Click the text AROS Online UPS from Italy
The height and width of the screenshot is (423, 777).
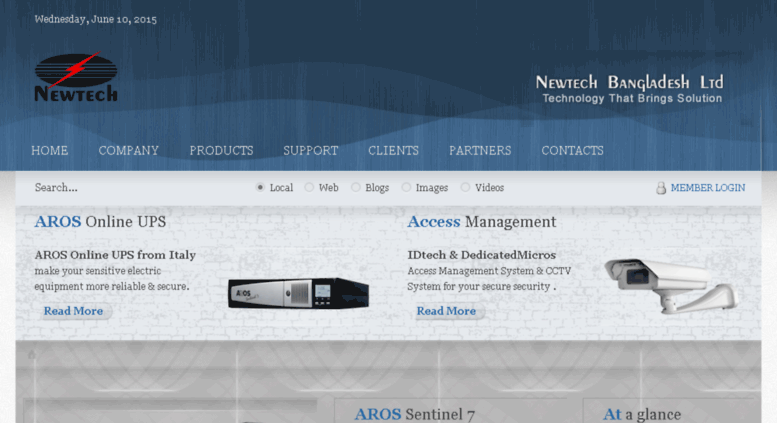click(x=115, y=255)
